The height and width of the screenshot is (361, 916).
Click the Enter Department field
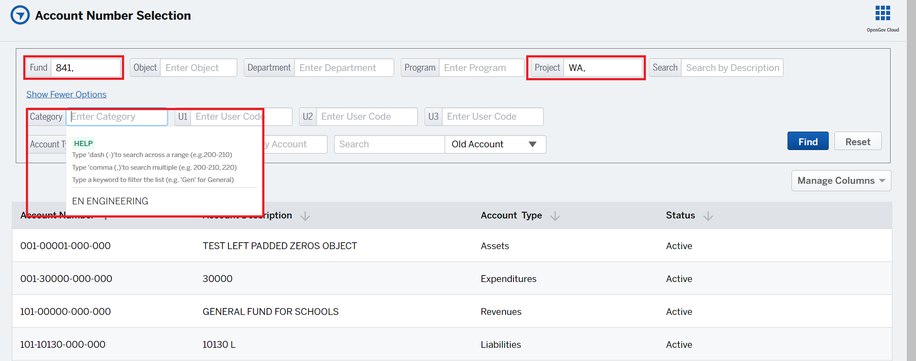pyautogui.click(x=344, y=68)
